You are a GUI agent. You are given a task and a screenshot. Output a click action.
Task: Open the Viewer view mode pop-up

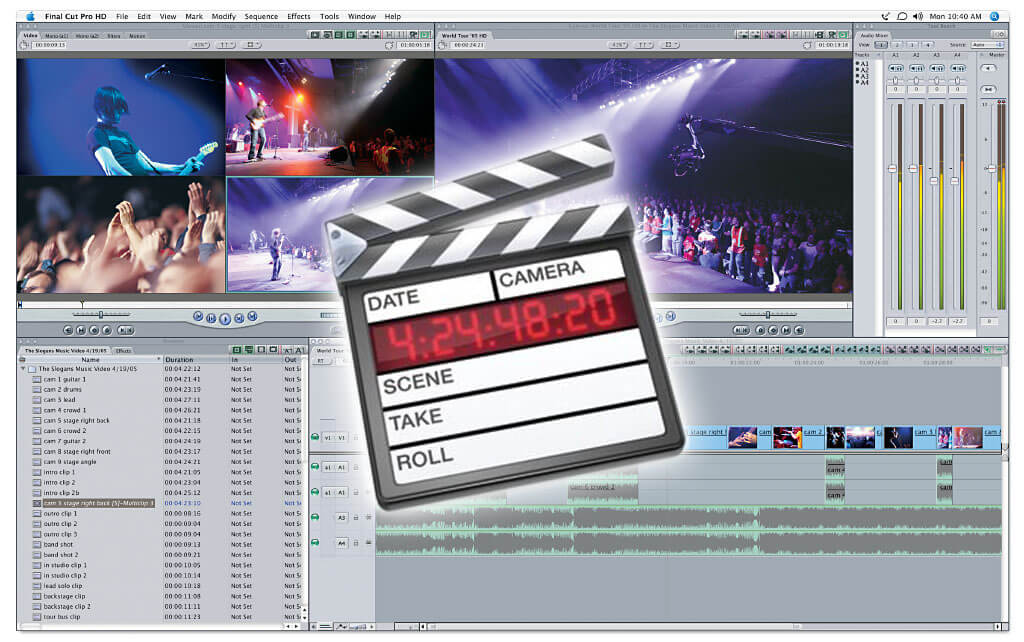pyautogui.click(x=251, y=45)
